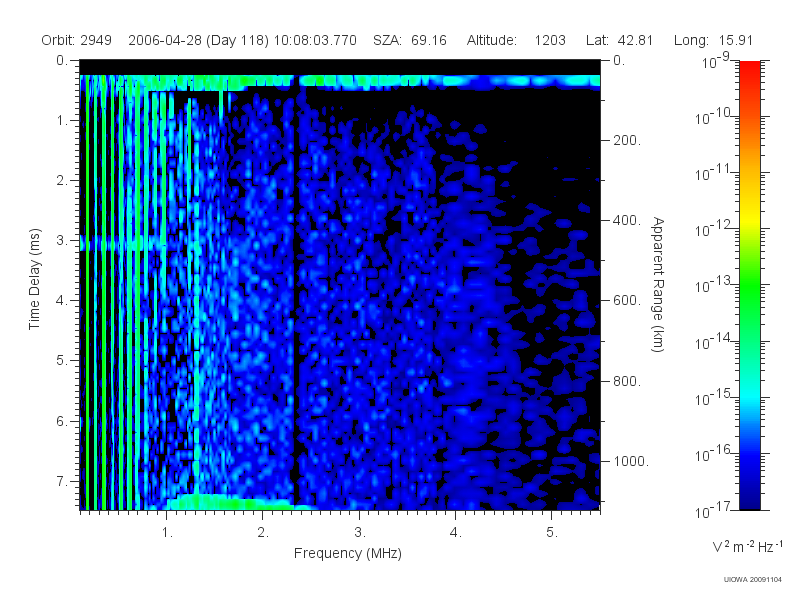
Task: Click the time delay tick label 6.
Action: [62, 421]
